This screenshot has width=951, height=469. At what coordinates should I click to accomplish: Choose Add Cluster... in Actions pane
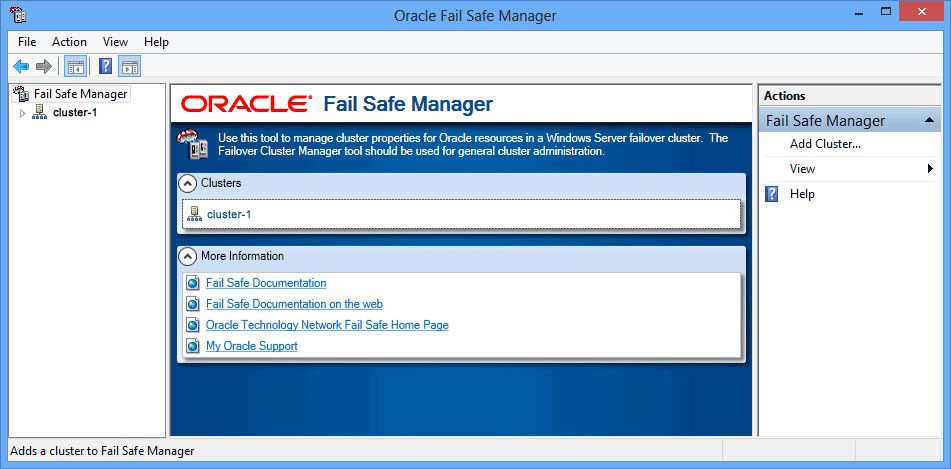point(825,144)
